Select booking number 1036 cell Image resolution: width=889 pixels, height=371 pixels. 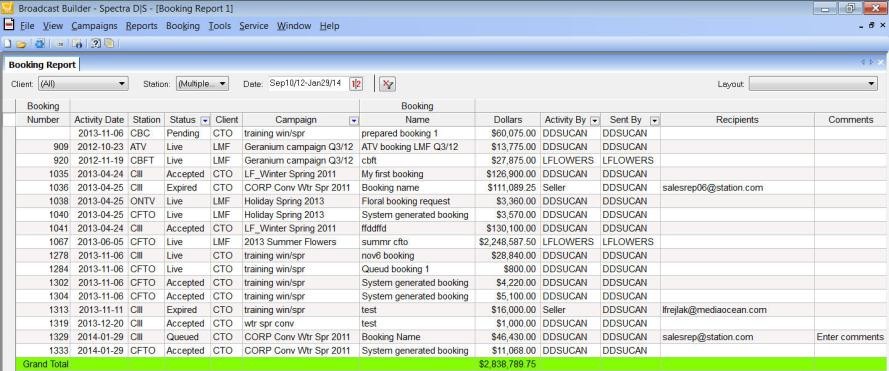click(x=43, y=188)
